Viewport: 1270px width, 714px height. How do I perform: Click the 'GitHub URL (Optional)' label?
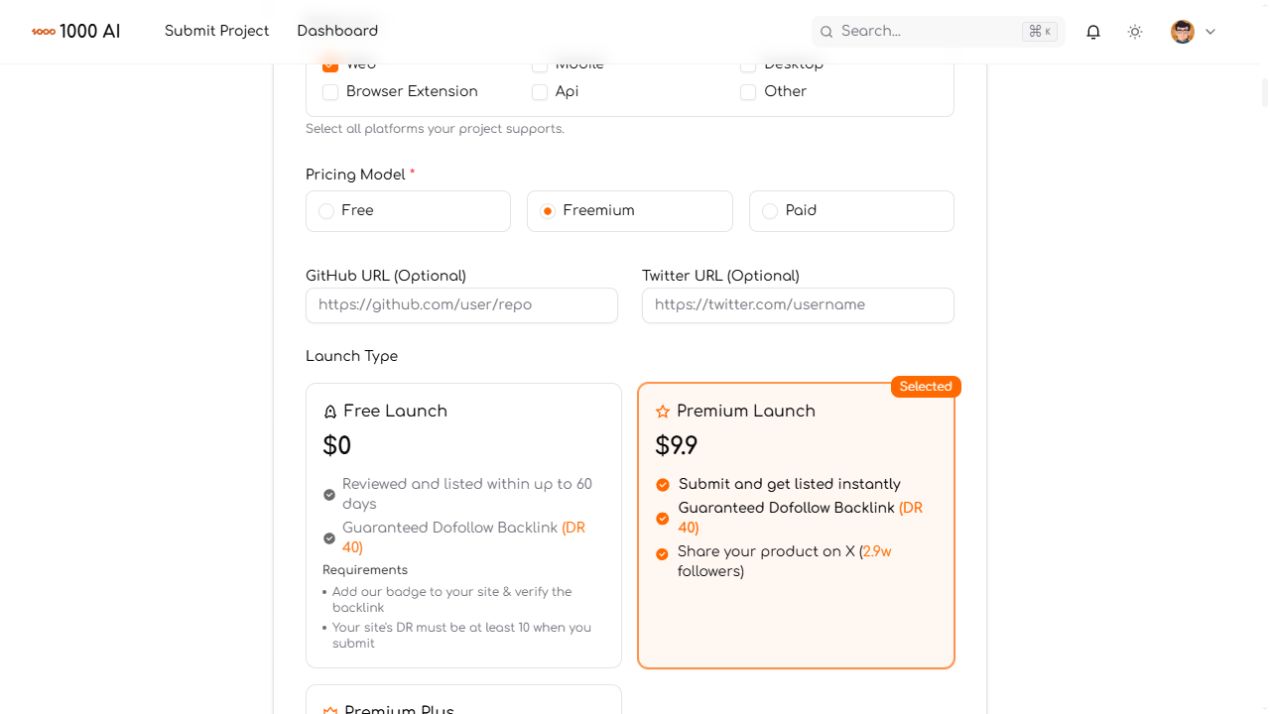(386, 276)
